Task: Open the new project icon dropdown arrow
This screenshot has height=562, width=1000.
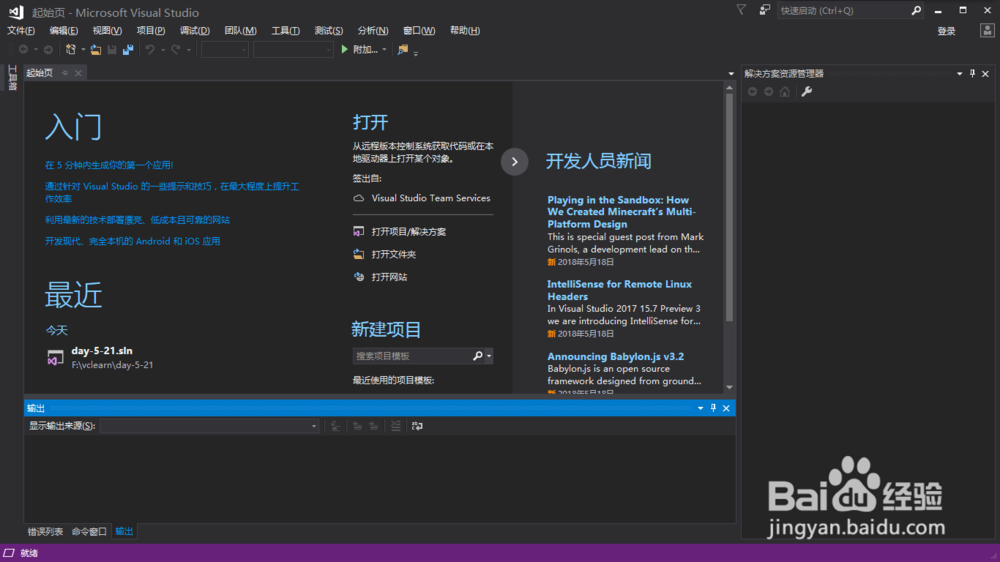Action: pyautogui.click(x=83, y=50)
